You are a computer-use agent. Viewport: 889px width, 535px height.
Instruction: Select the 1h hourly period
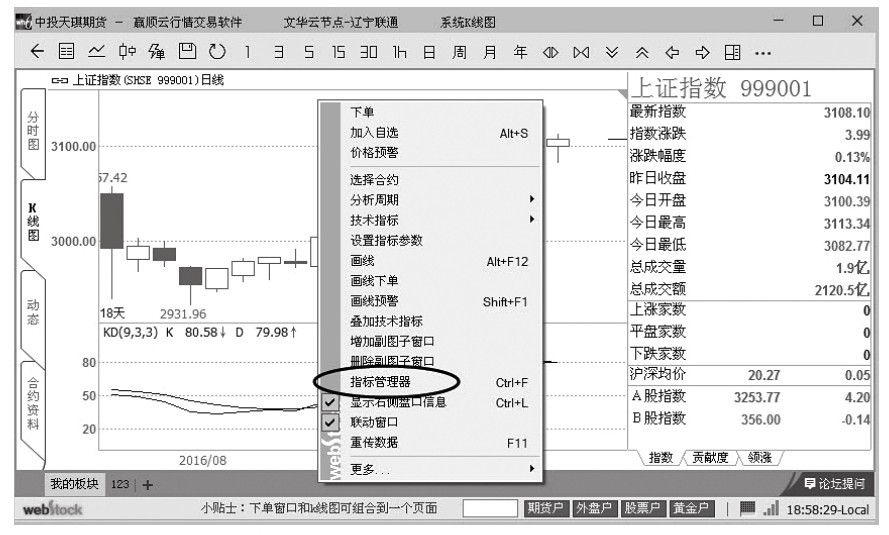click(x=399, y=52)
